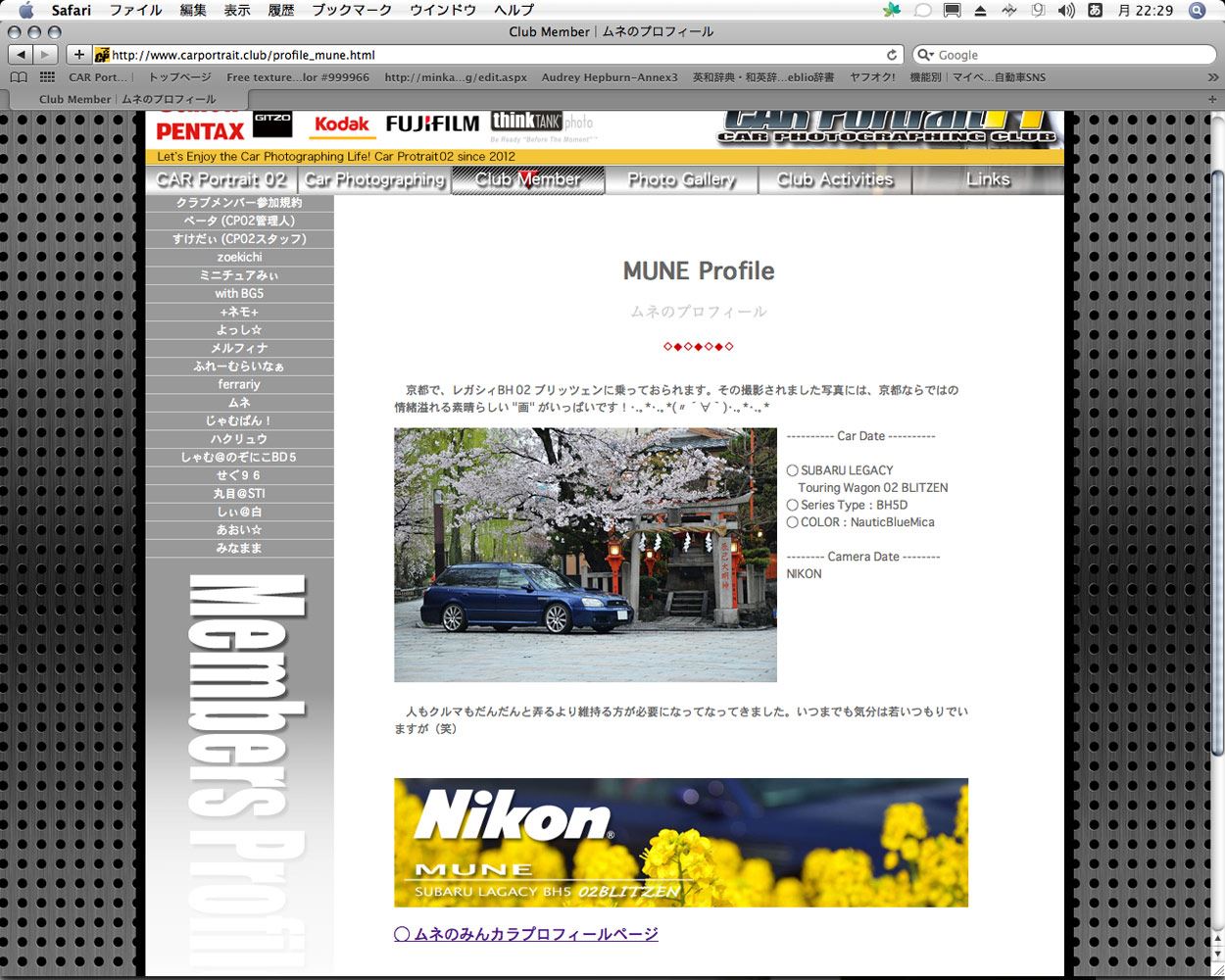Add bookmark with the plus button

(79, 55)
